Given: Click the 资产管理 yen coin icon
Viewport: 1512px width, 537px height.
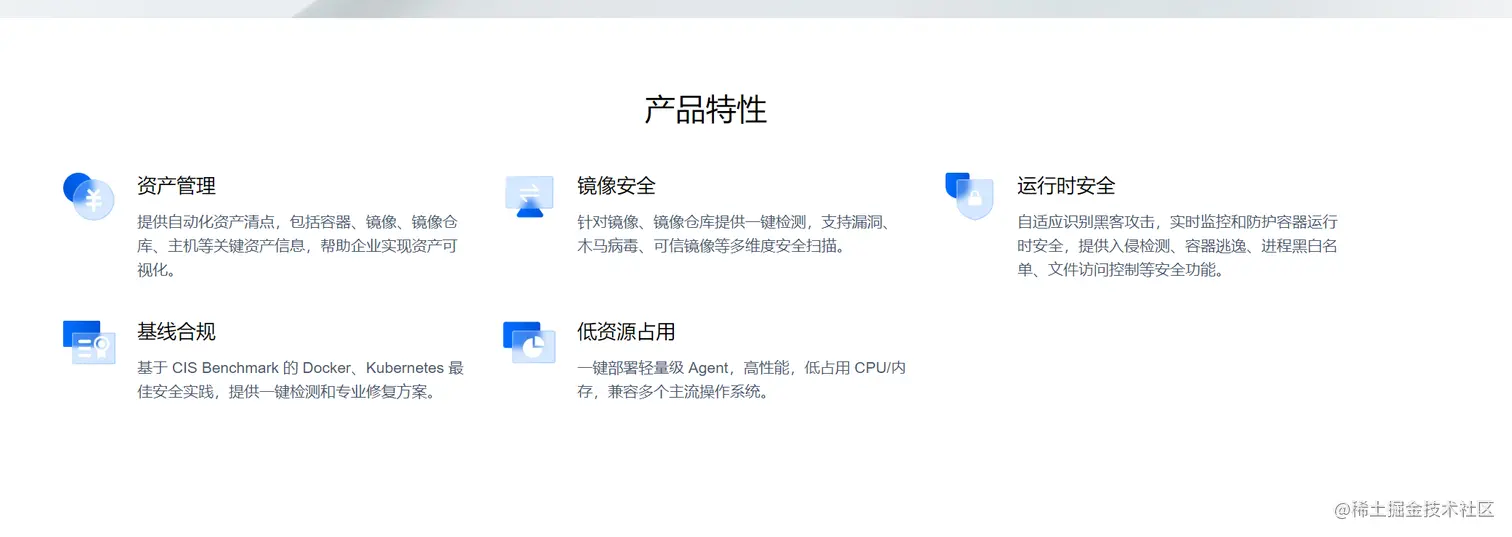Looking at the screenshot, I should (89, 196).
